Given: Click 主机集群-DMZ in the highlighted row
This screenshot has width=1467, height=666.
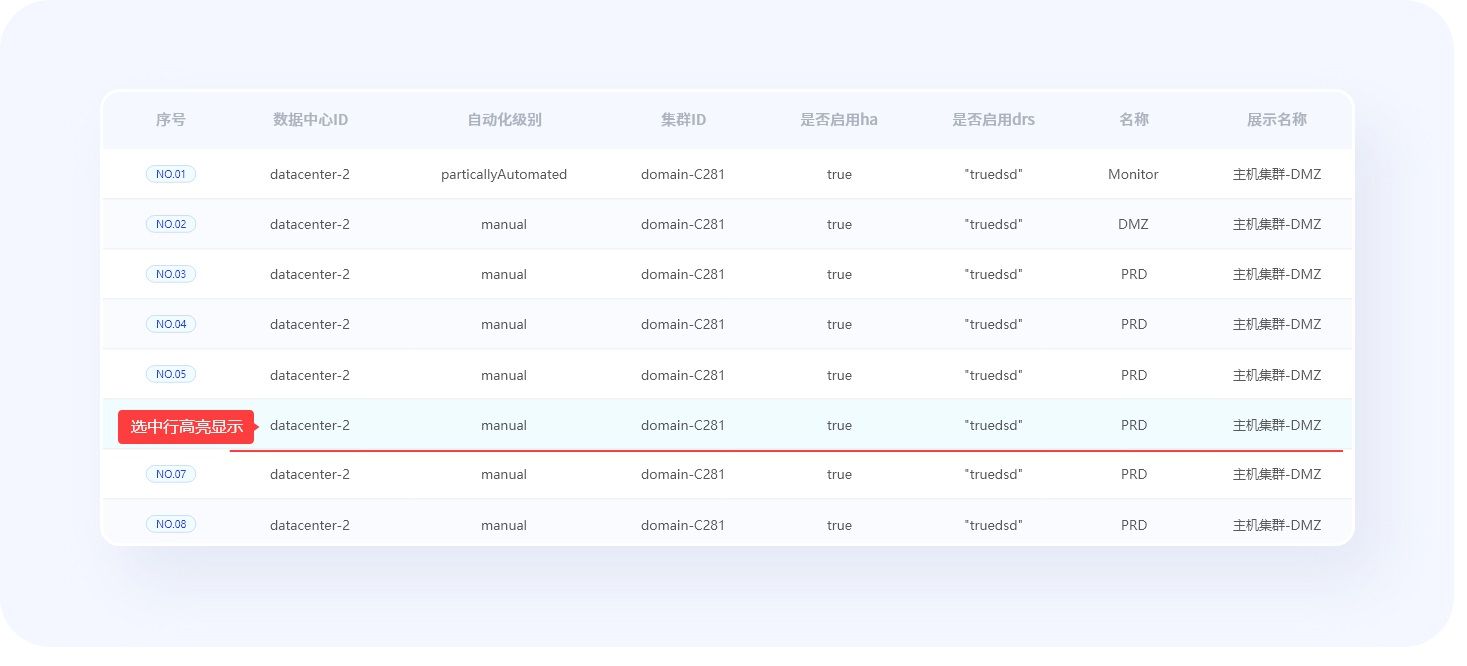Looking at the screenshot, I should (x=1277, y=425).
